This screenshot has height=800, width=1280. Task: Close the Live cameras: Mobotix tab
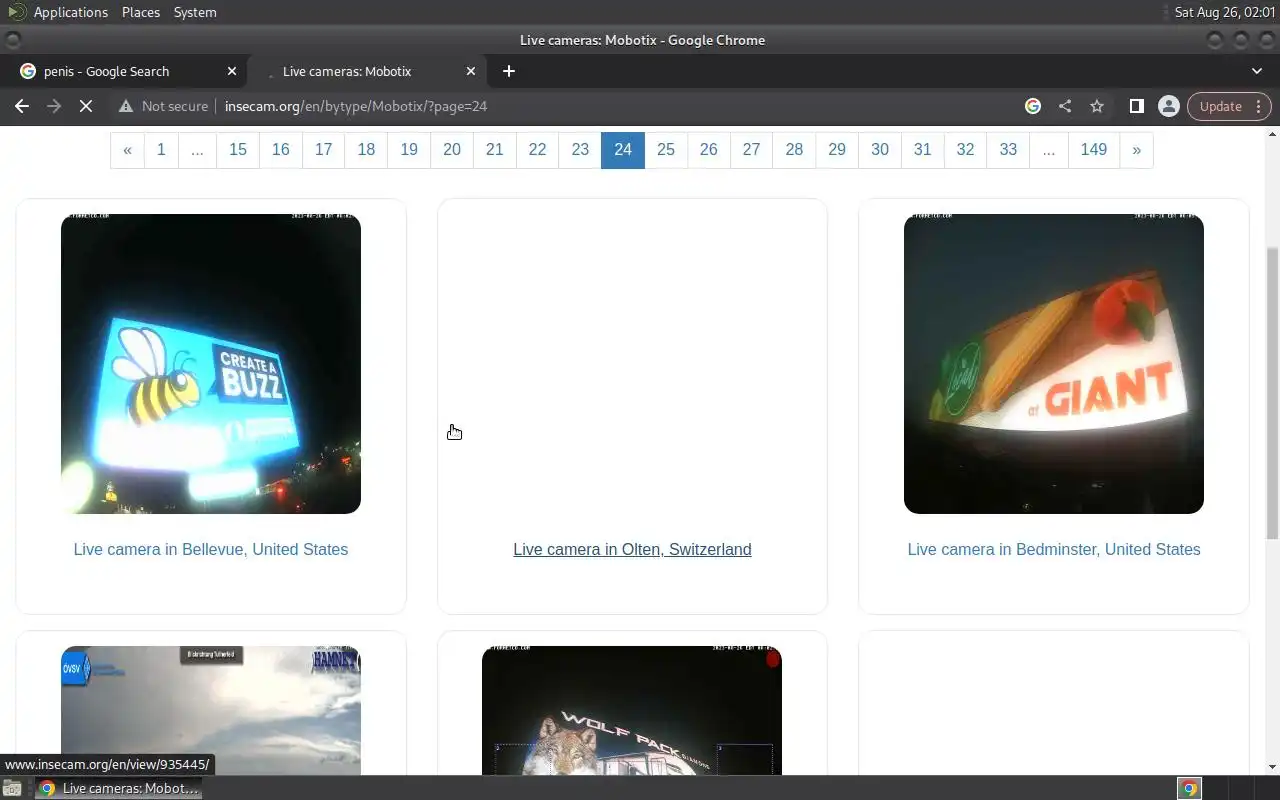pos(471,71)
